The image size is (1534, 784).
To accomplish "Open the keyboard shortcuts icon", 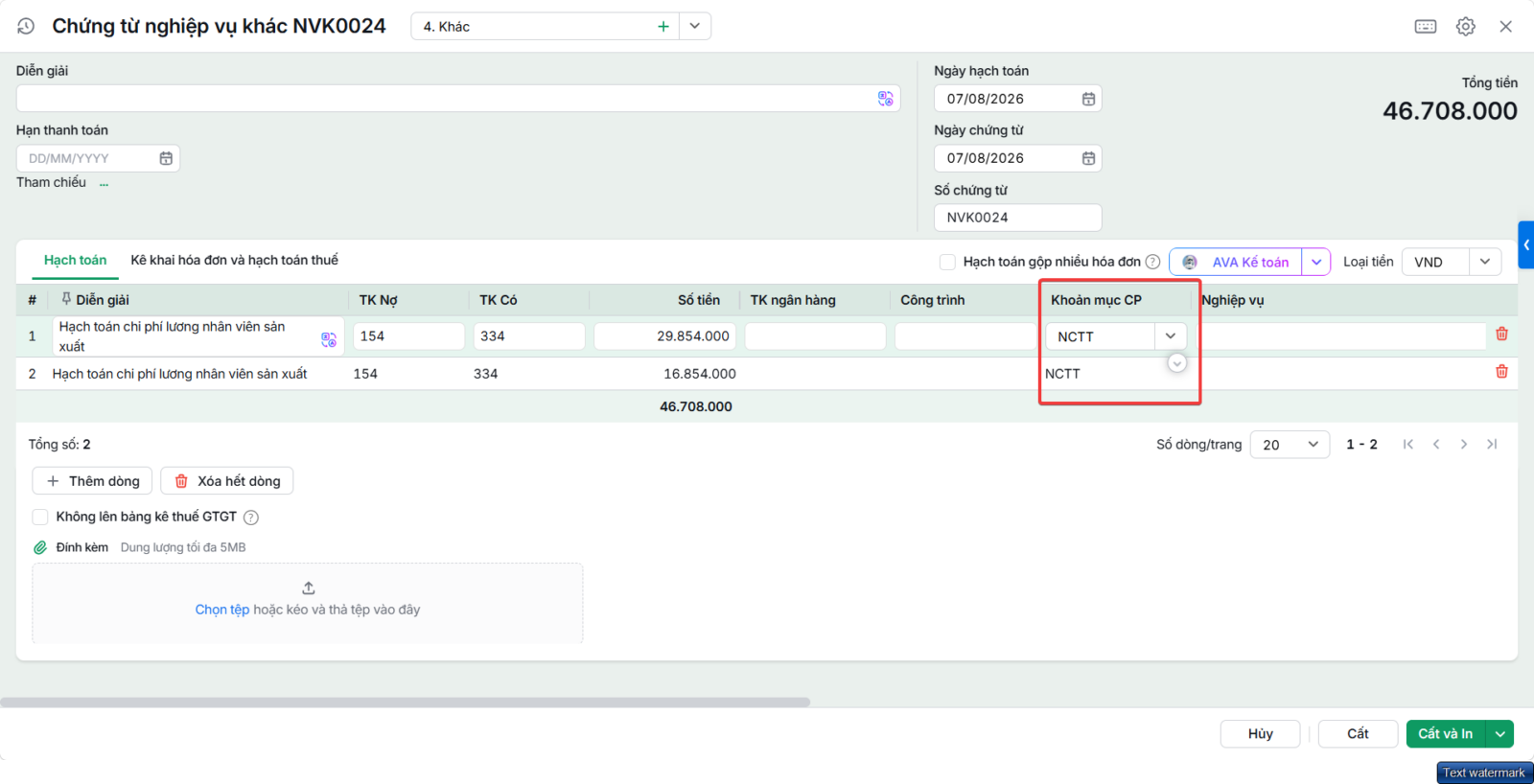I will 1426,27.
